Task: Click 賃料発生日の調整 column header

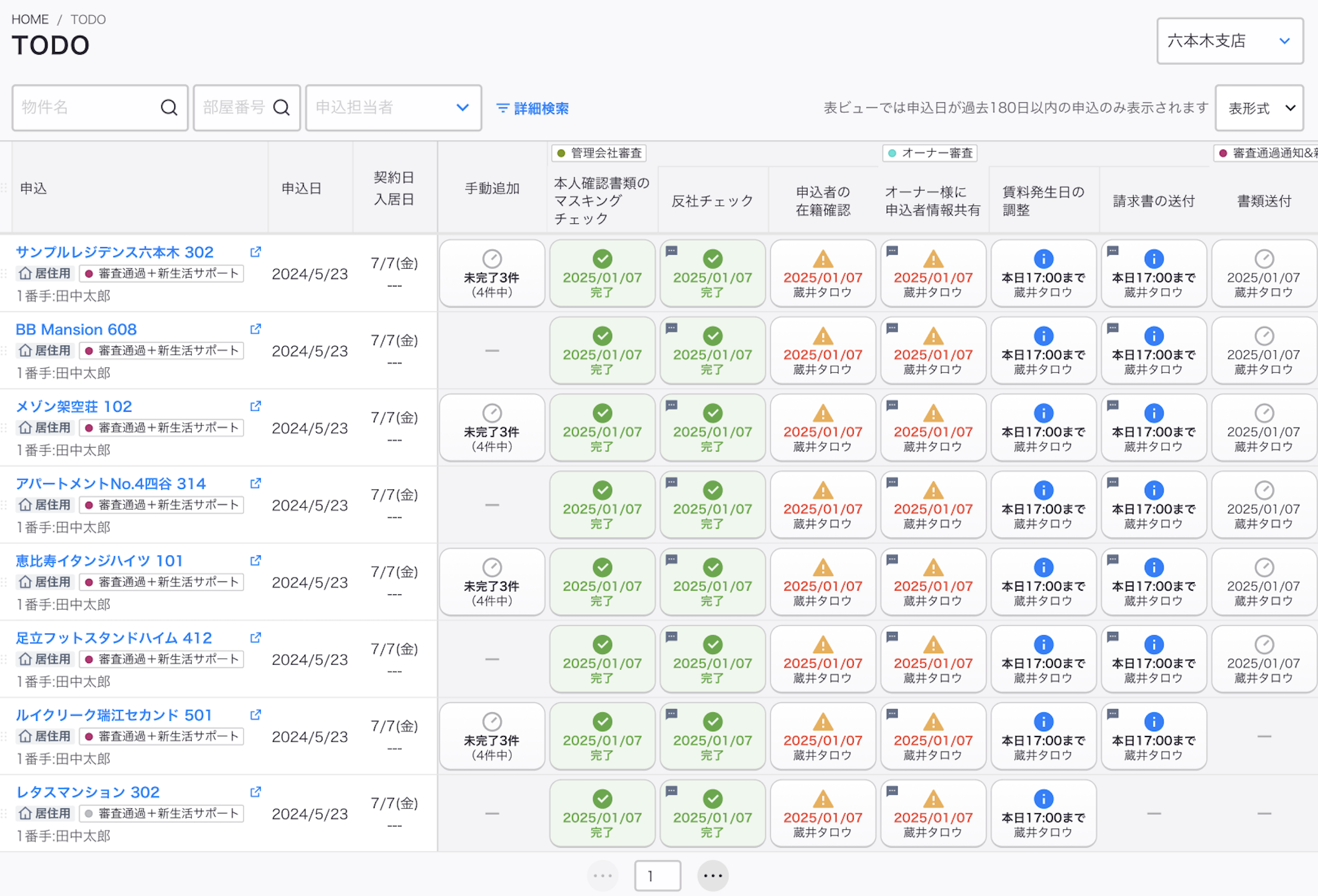Action: click(x=1044, y=201)
